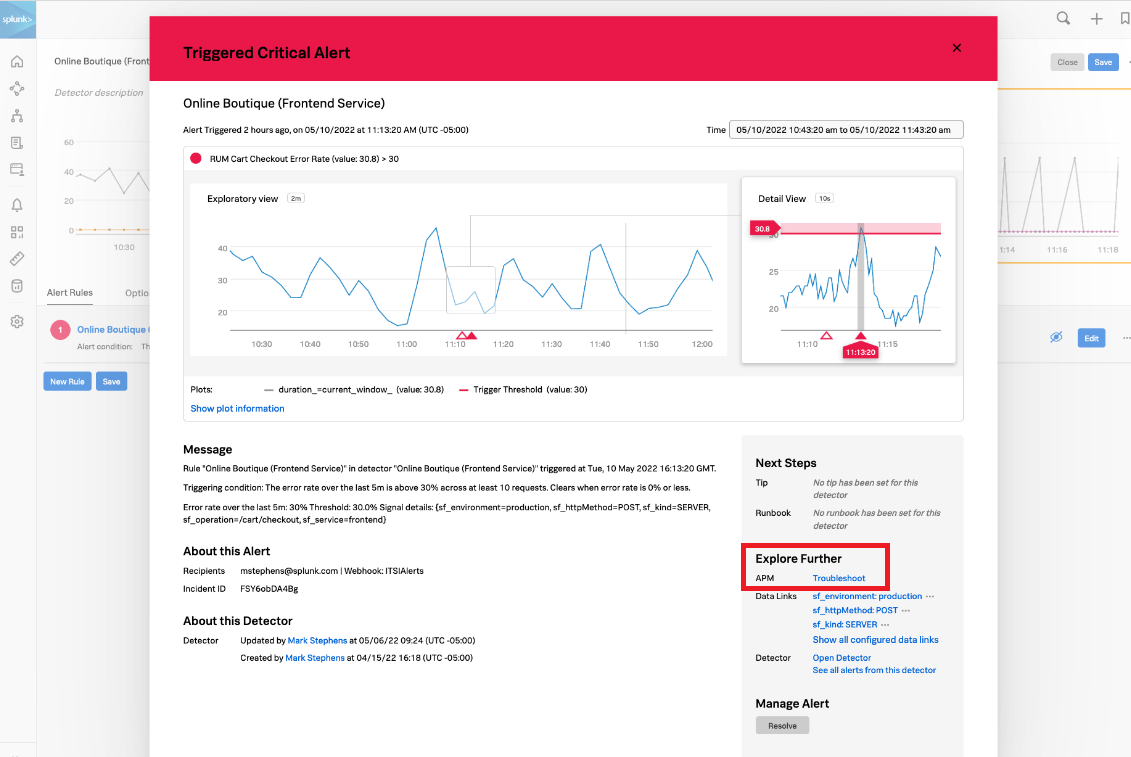Open the APM icon in sidebar
Viewport: 1131px width, 757px height.
pos(17,88)
